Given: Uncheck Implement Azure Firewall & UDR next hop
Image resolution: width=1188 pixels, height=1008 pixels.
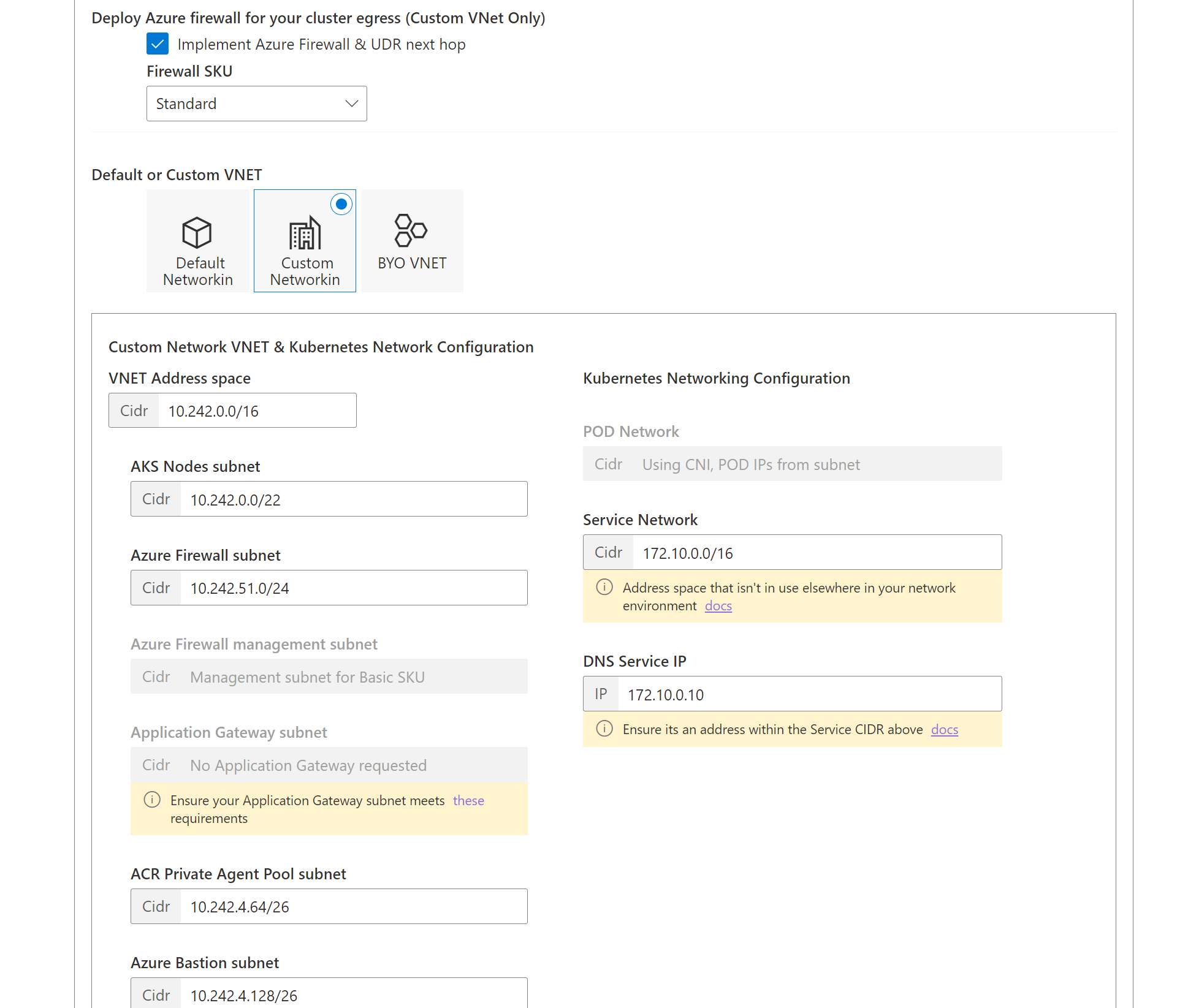Looking at the screenshot, I should (158, 44).
